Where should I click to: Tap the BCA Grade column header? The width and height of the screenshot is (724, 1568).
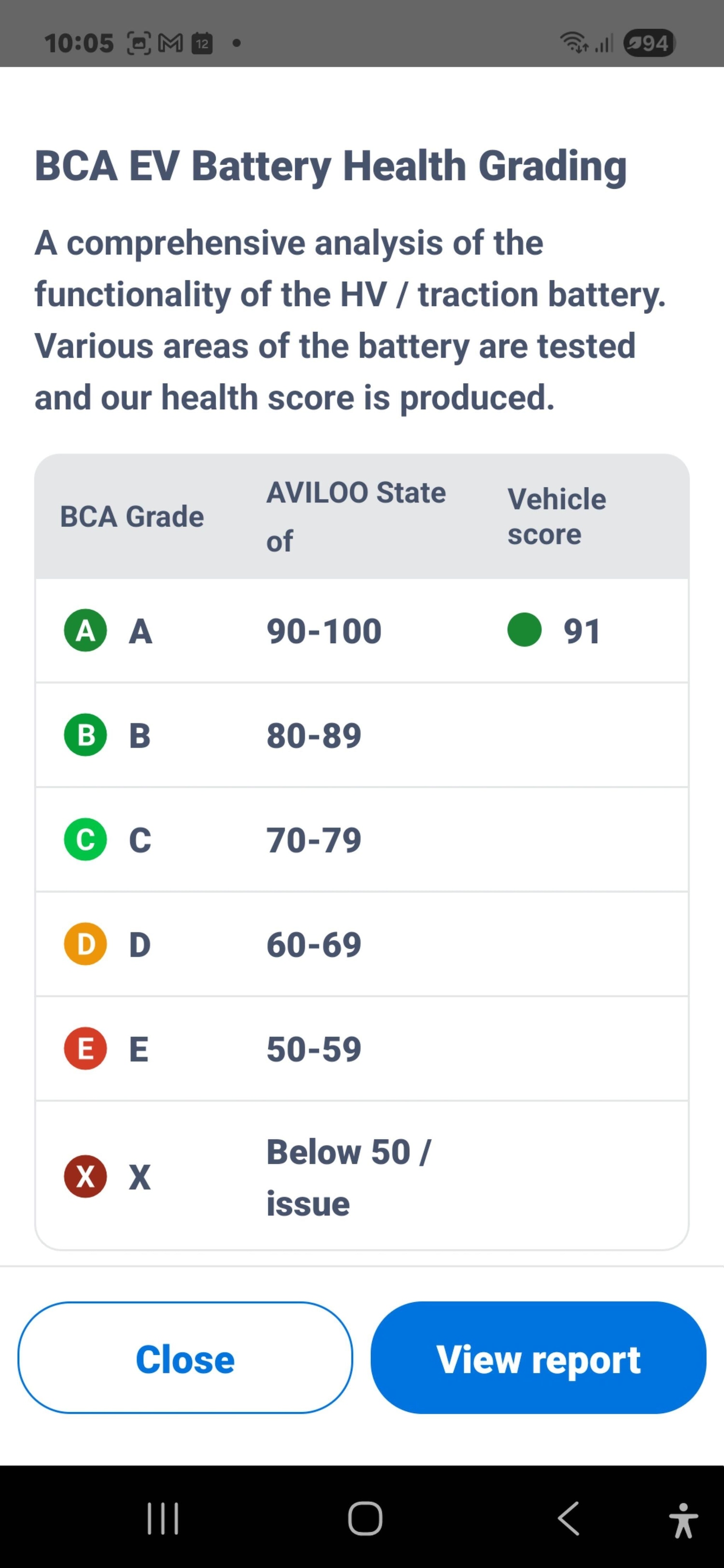point(131,516)
